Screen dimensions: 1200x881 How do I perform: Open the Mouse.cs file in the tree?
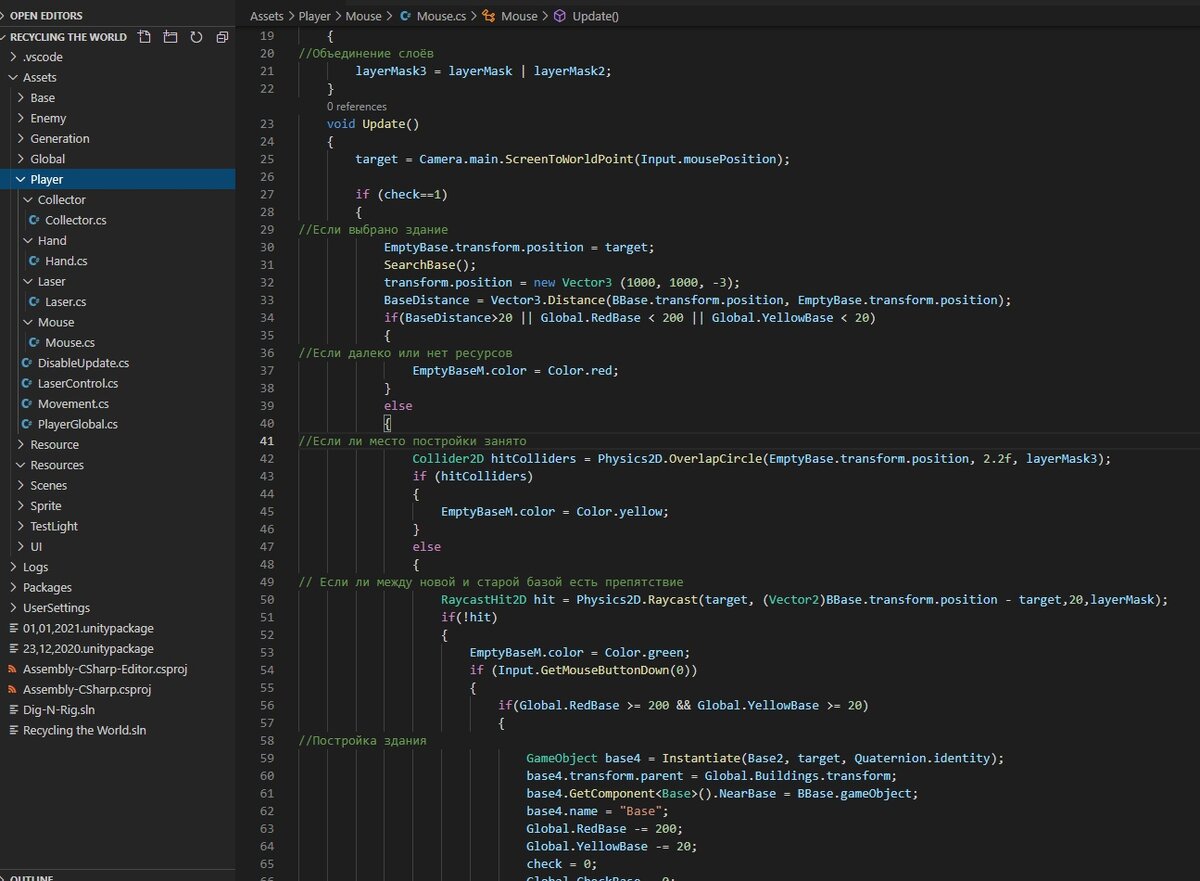pos(69,343)
